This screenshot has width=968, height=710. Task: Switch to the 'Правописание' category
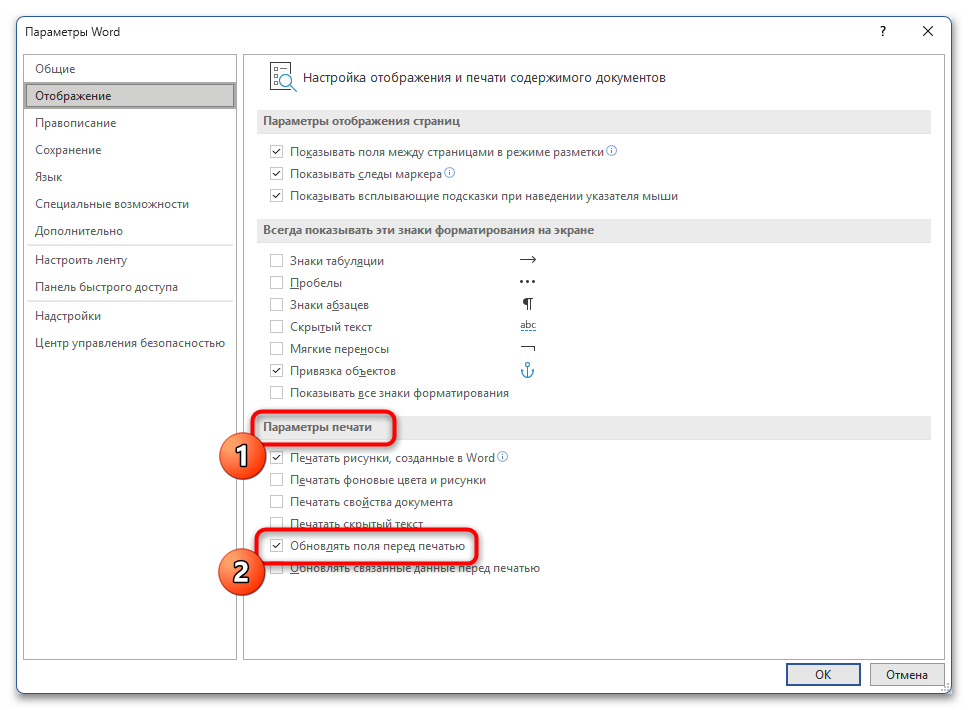(130, 123)
